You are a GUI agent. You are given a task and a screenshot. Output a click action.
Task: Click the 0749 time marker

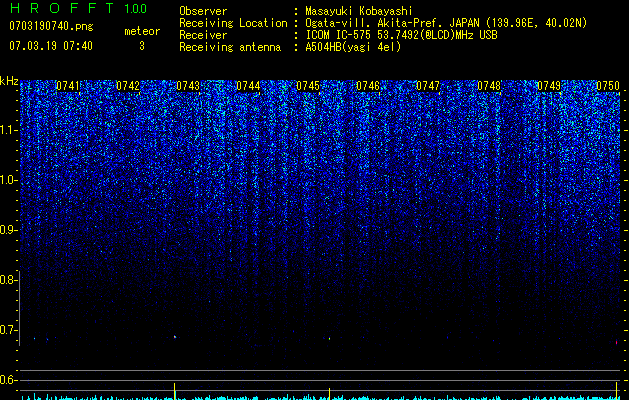549,86
